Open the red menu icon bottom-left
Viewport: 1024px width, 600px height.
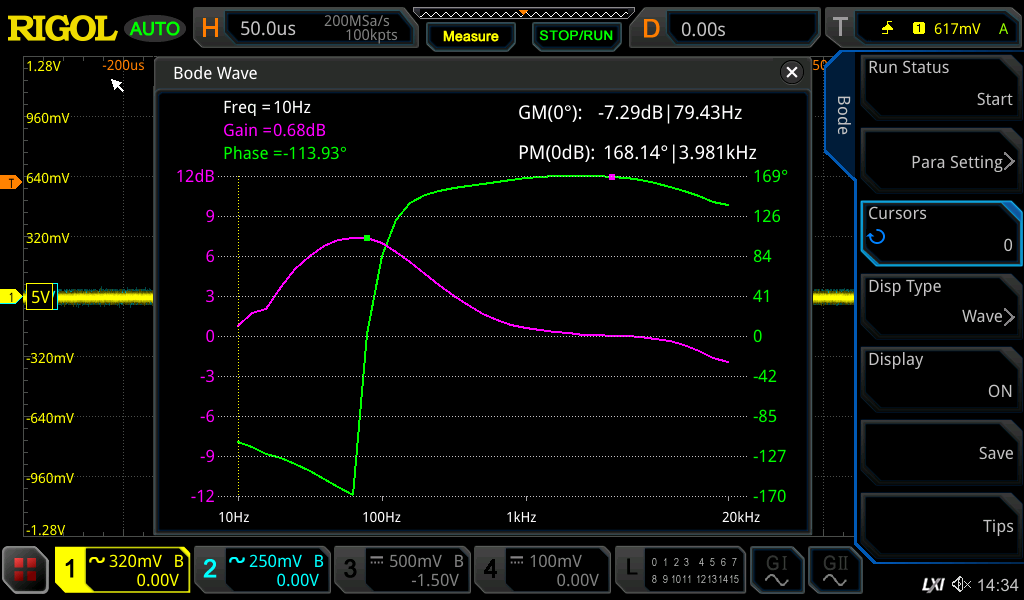coord(24,570)
